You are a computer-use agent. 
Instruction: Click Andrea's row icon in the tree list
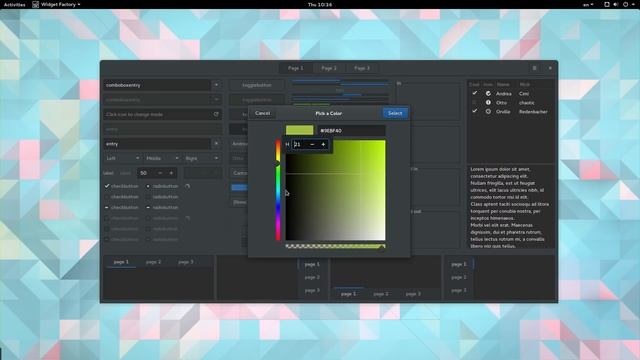(488, 93)
